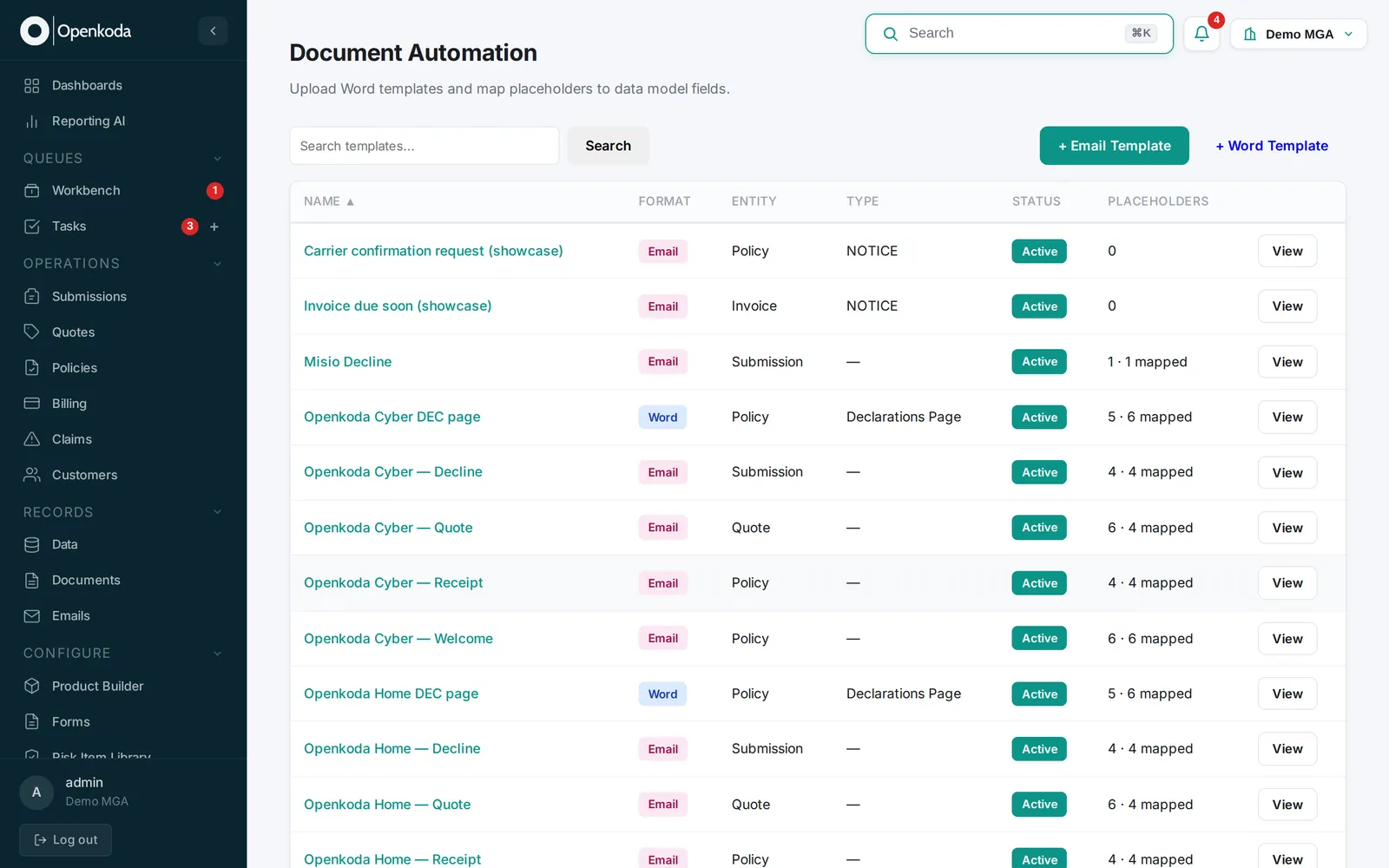Click the Documents file icon
Screen dimensions: 1389x868
point(32,580)
